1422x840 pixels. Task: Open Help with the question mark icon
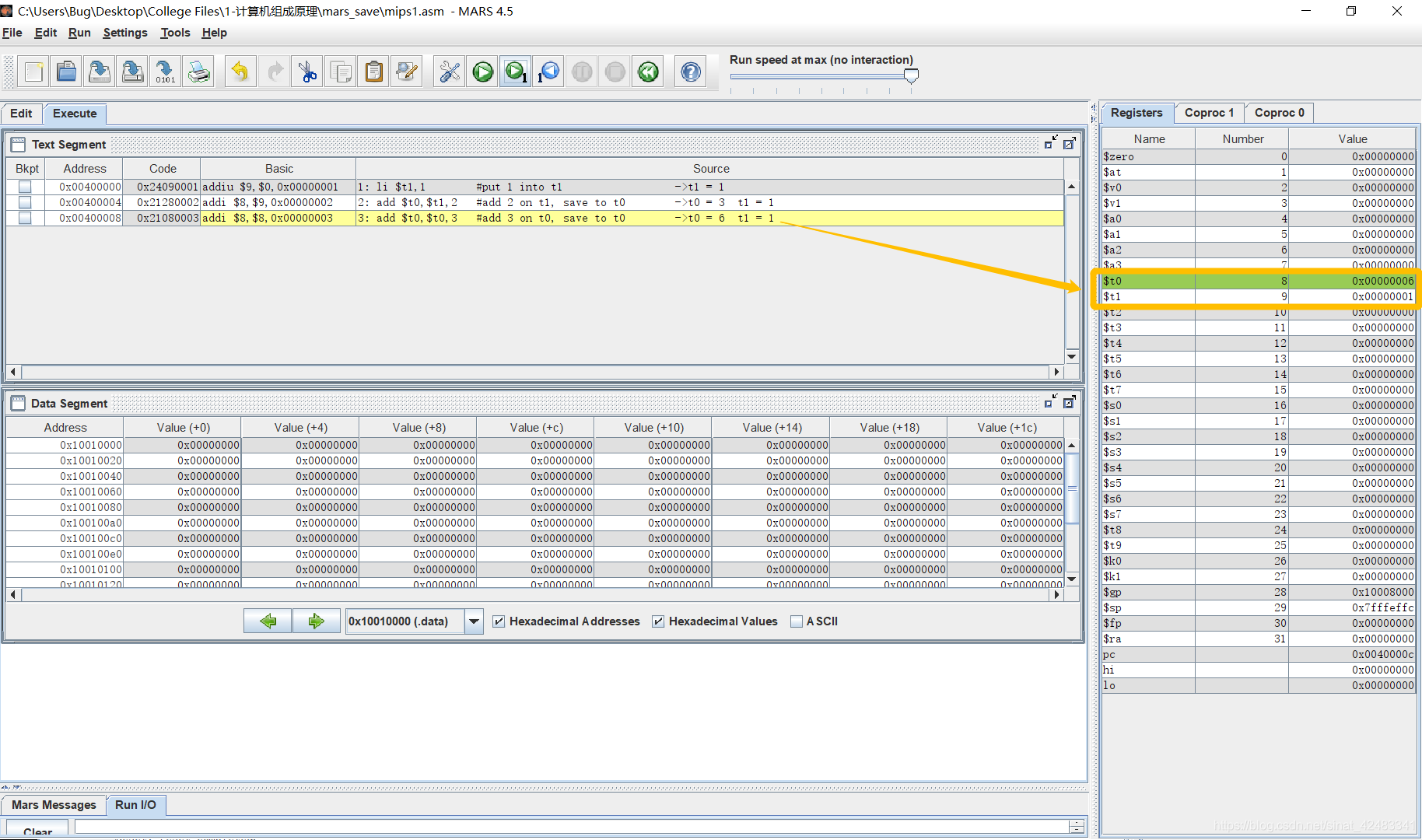(691, 72)
